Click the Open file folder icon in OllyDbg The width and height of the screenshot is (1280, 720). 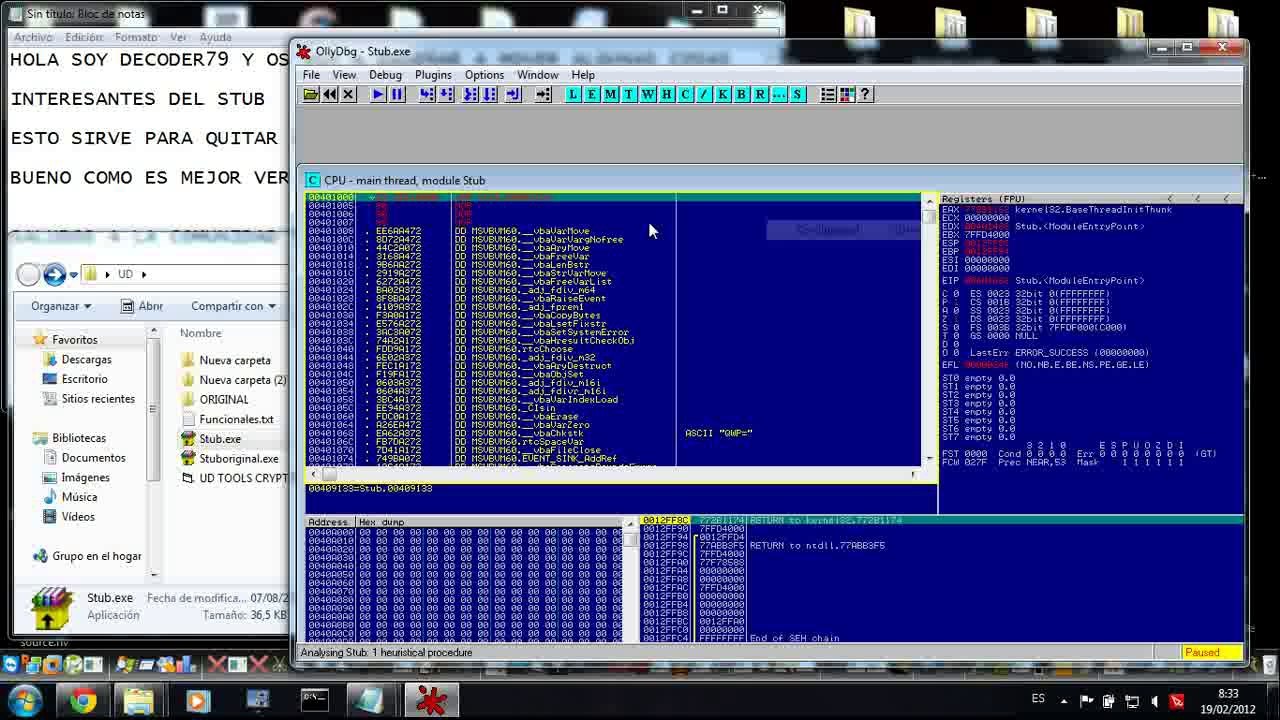click(311, 94)
